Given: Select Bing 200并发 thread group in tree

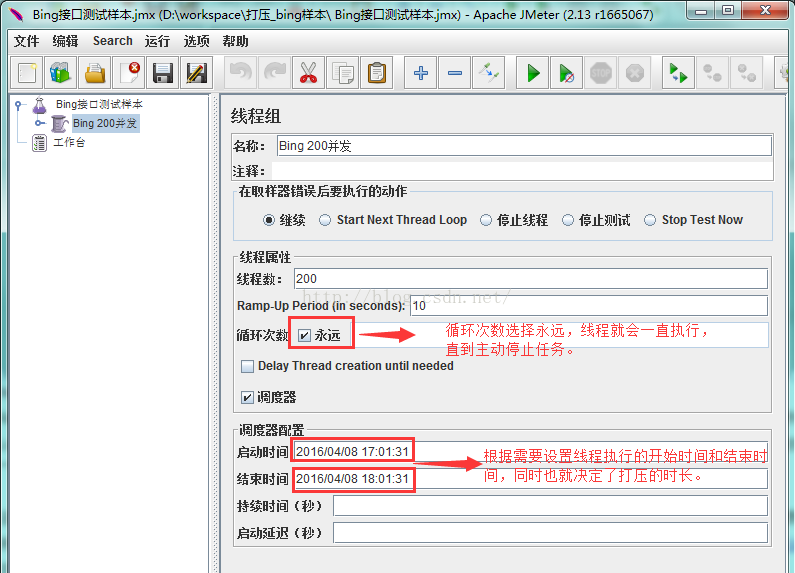Looking at the screenshot, I should point(105,123).
